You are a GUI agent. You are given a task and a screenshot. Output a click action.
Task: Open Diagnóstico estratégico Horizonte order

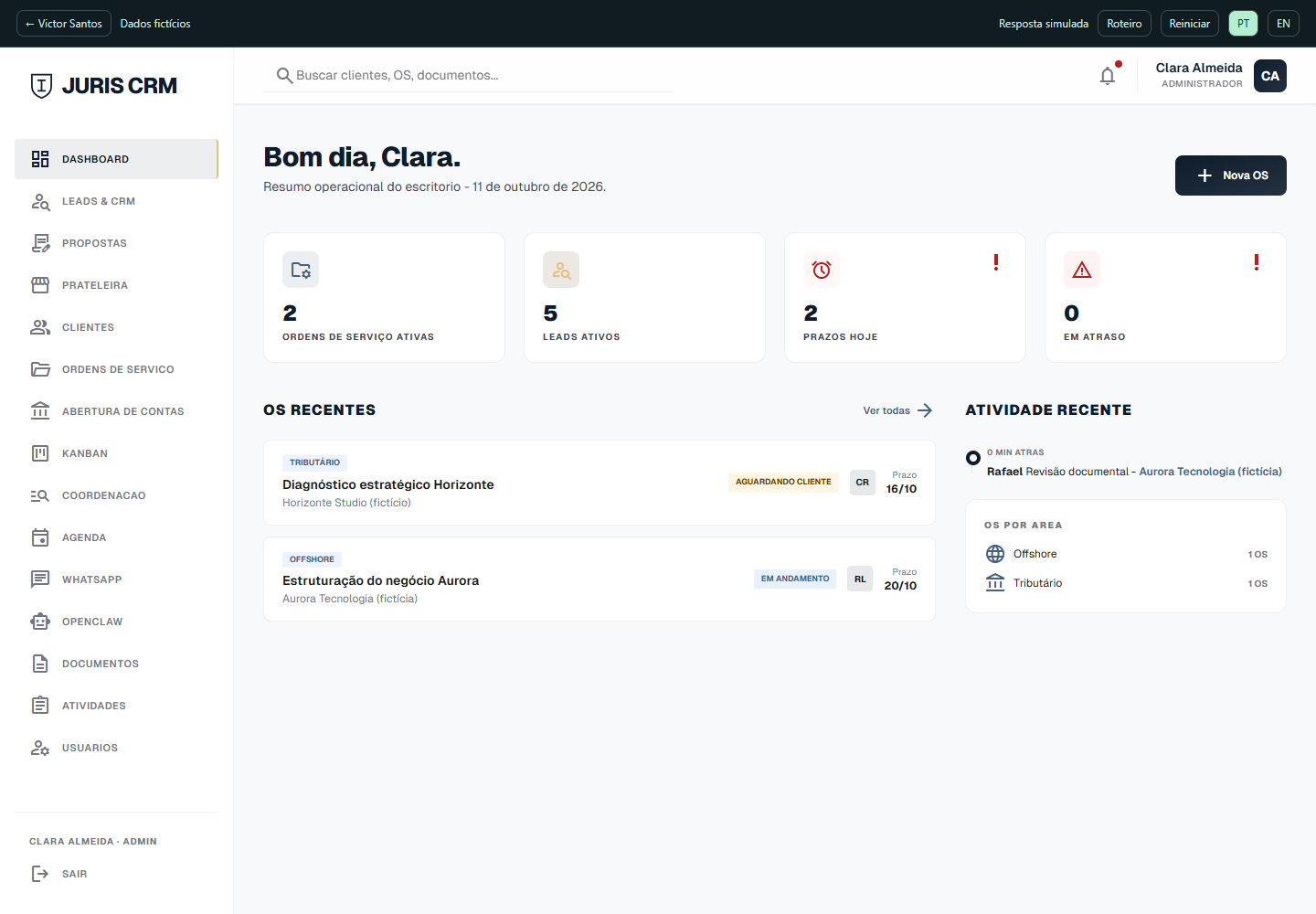pyautogui.click(x=600, y=483)
